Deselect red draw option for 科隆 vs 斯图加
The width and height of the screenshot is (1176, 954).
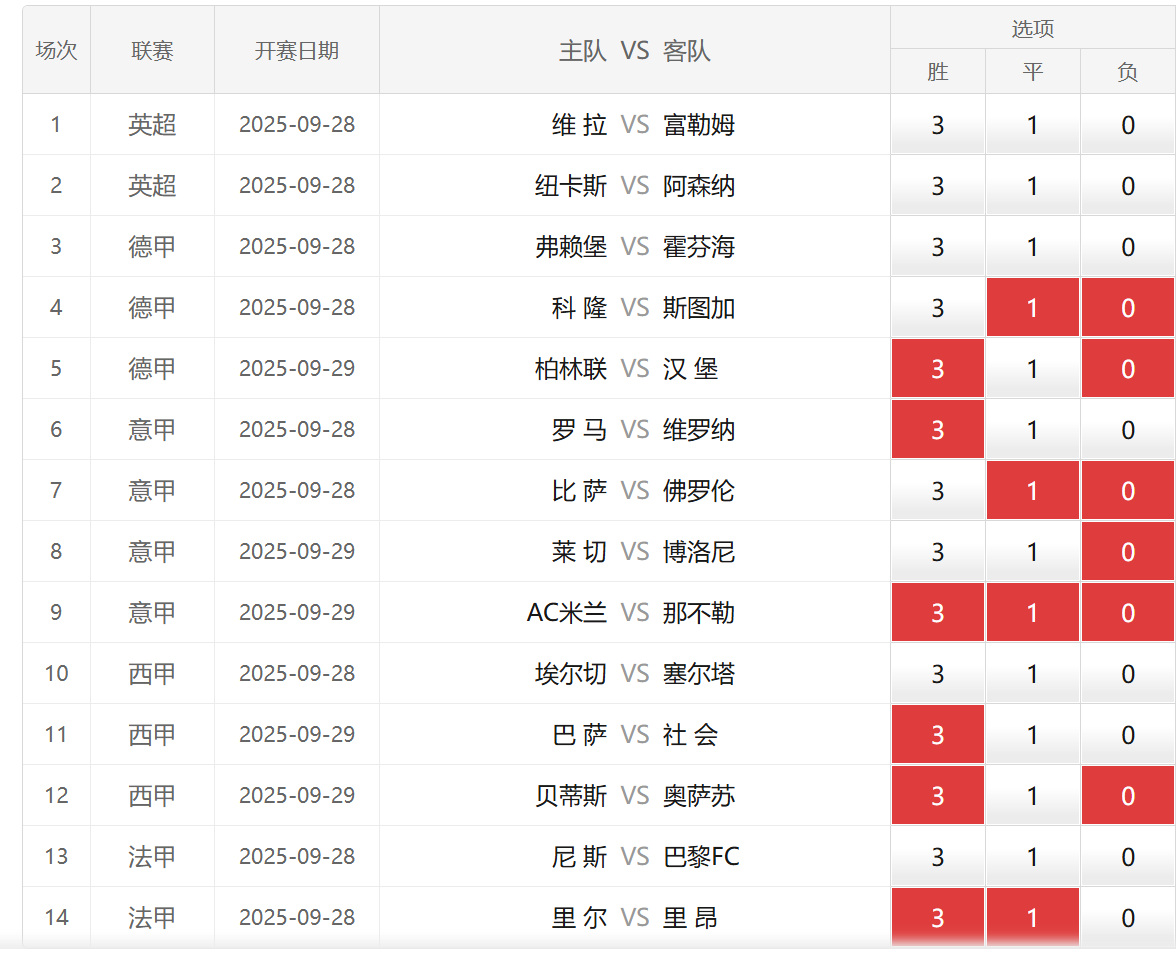pyautogui.click(x=1032, y=308)
